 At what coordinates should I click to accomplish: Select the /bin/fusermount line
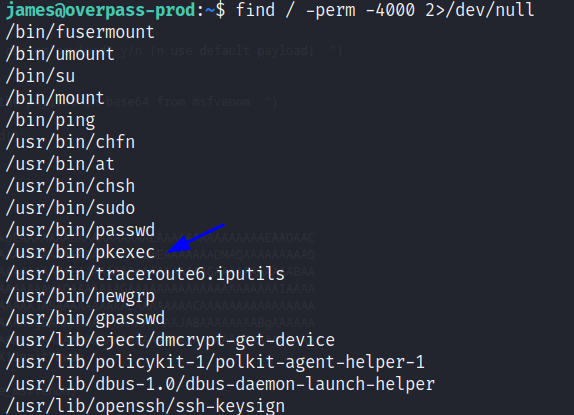[80, 32]
